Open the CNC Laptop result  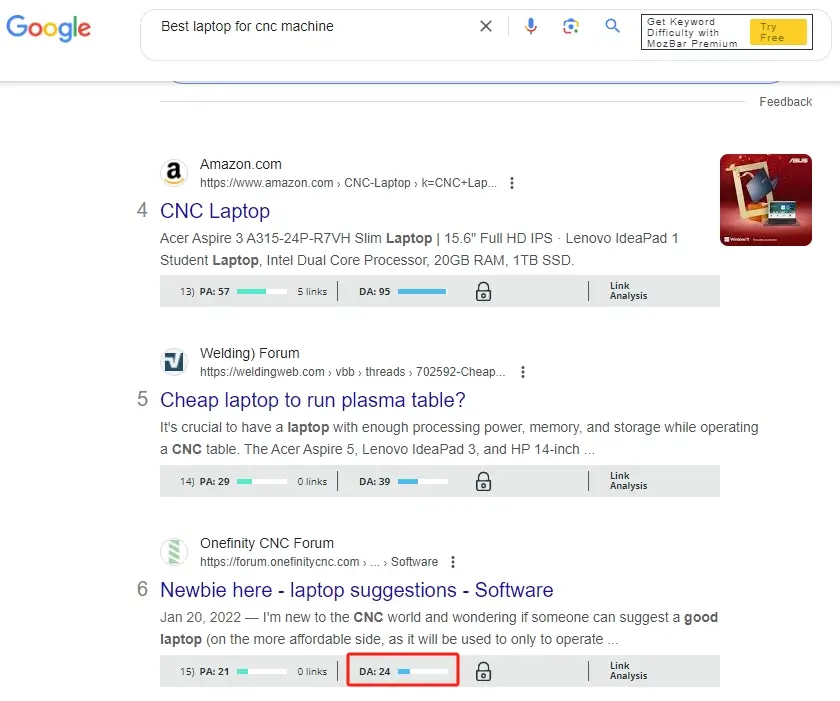pyautogui.click(x=215, y=211)
